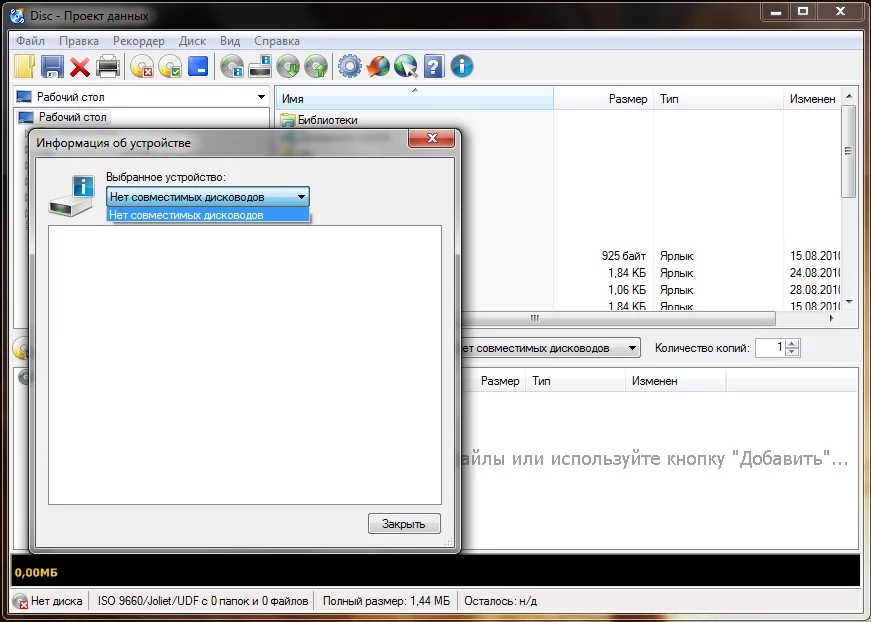Screen dimensions: 871x622
Task: Click the dialog's resize grip corner
Action: click(x=449, y=542)
